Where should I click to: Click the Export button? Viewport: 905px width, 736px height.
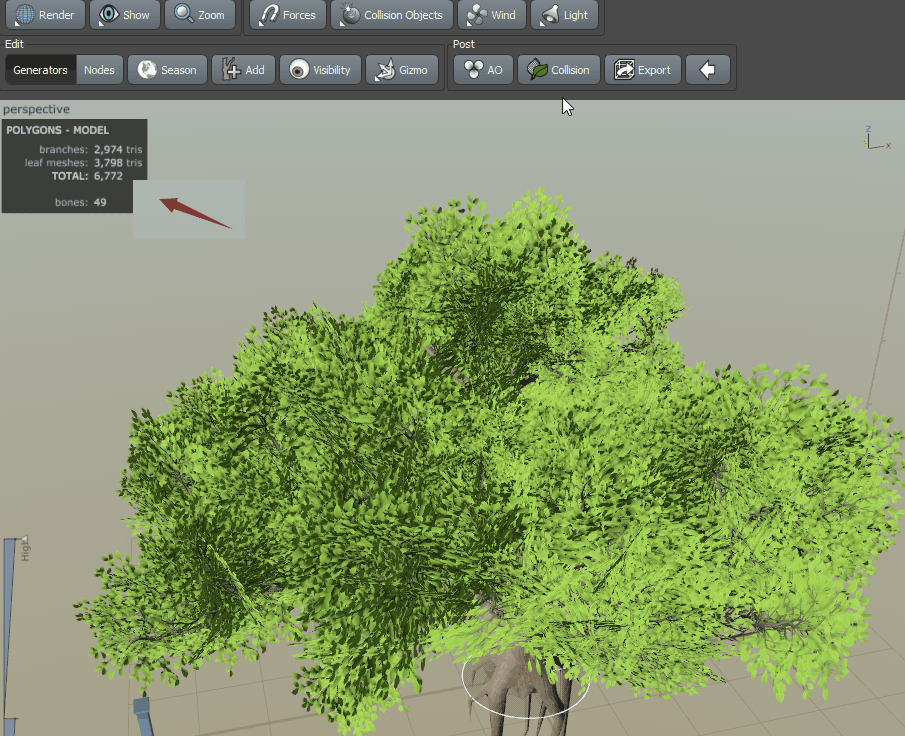tap(643, 70)
